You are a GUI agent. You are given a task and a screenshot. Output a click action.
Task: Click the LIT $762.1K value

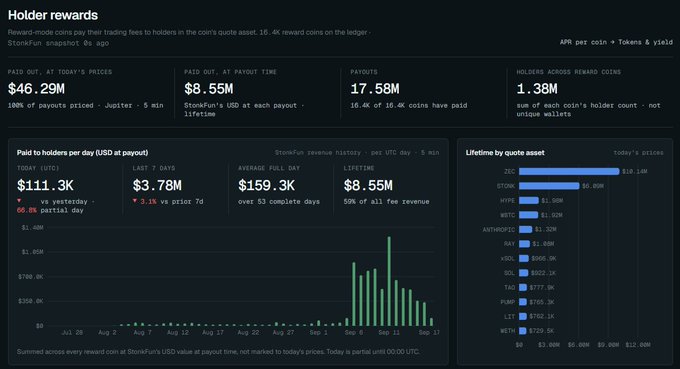542,317
